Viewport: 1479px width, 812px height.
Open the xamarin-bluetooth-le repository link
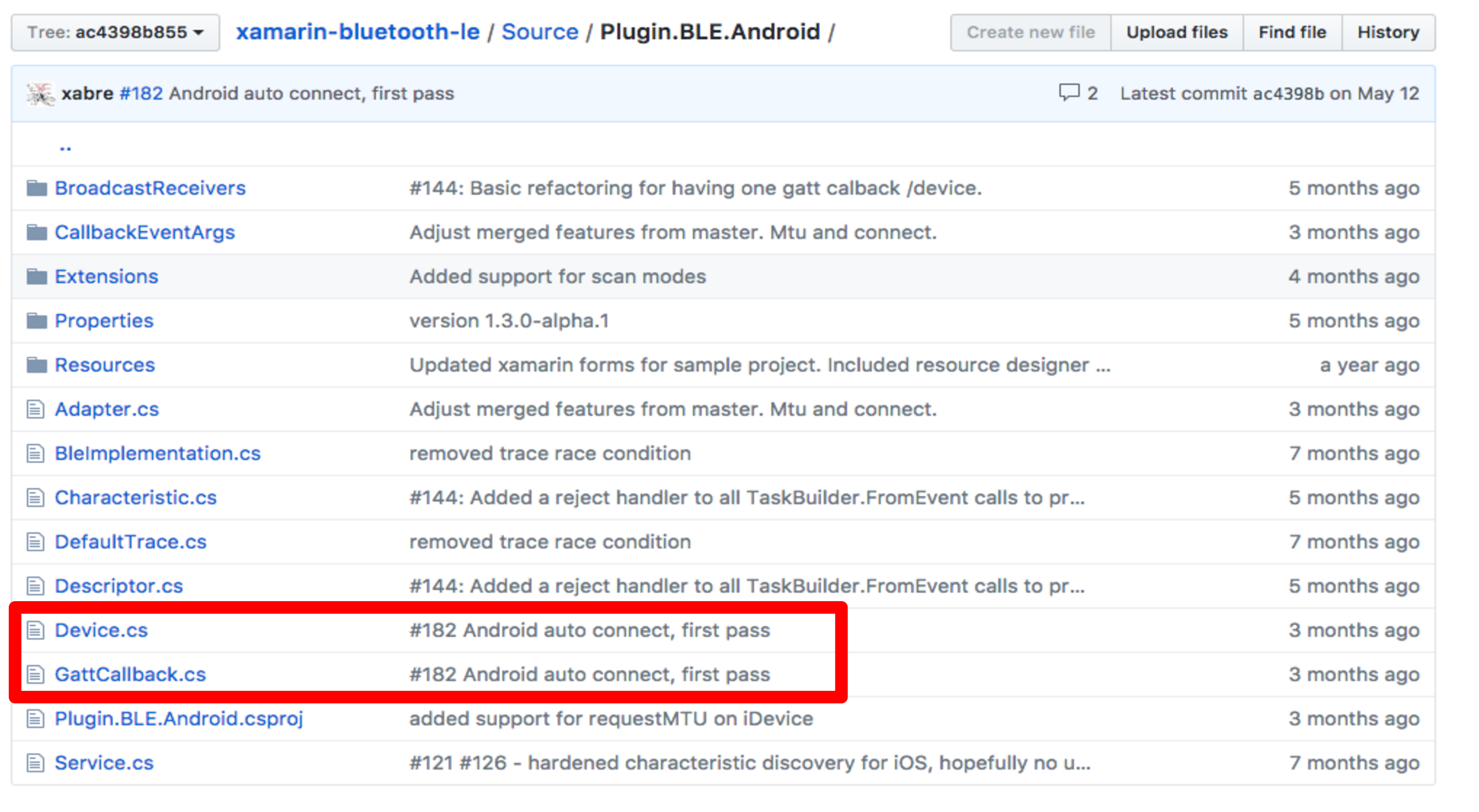click(357, 31)
